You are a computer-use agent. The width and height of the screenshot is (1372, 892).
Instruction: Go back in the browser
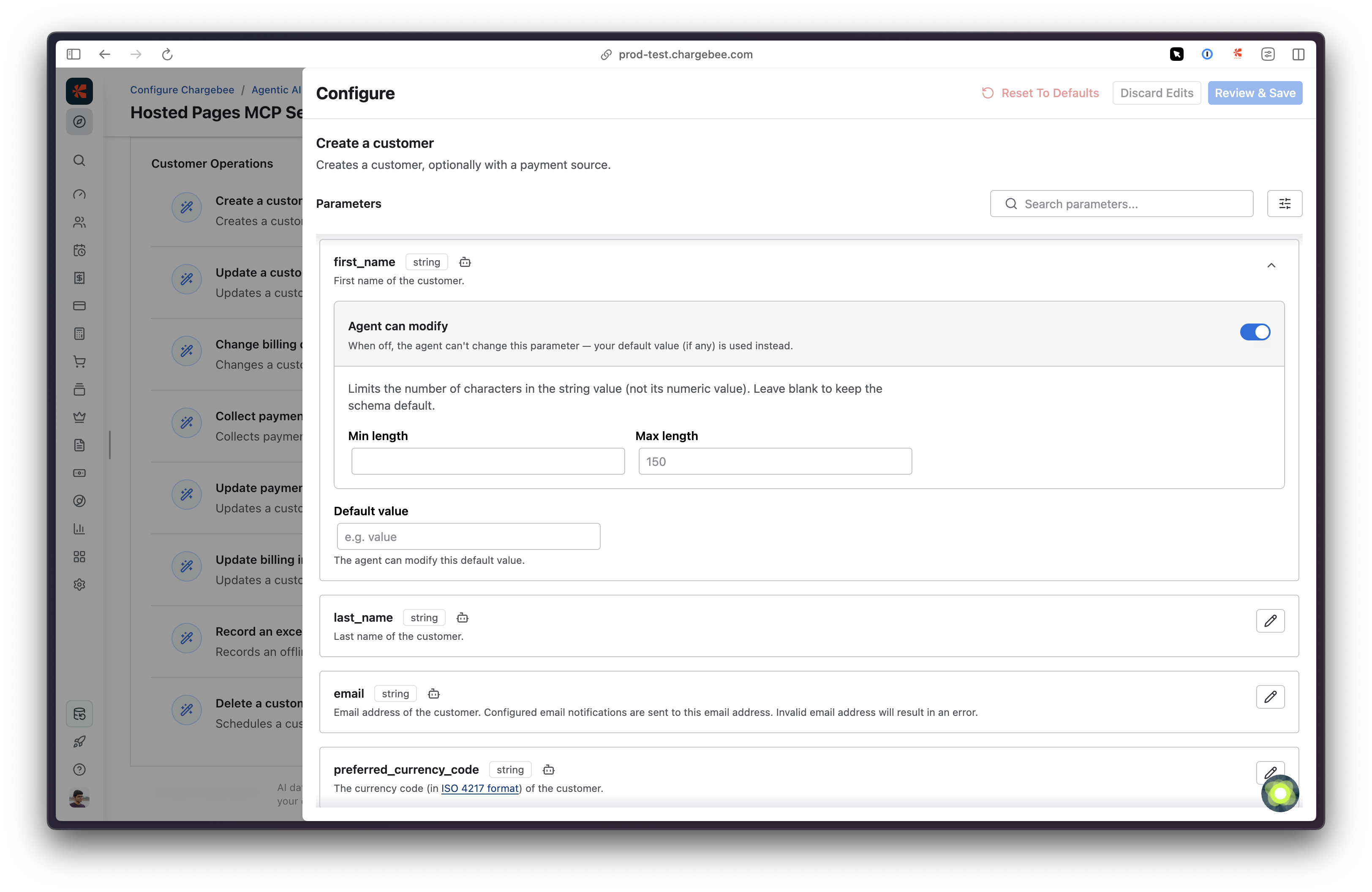point(104,54)
